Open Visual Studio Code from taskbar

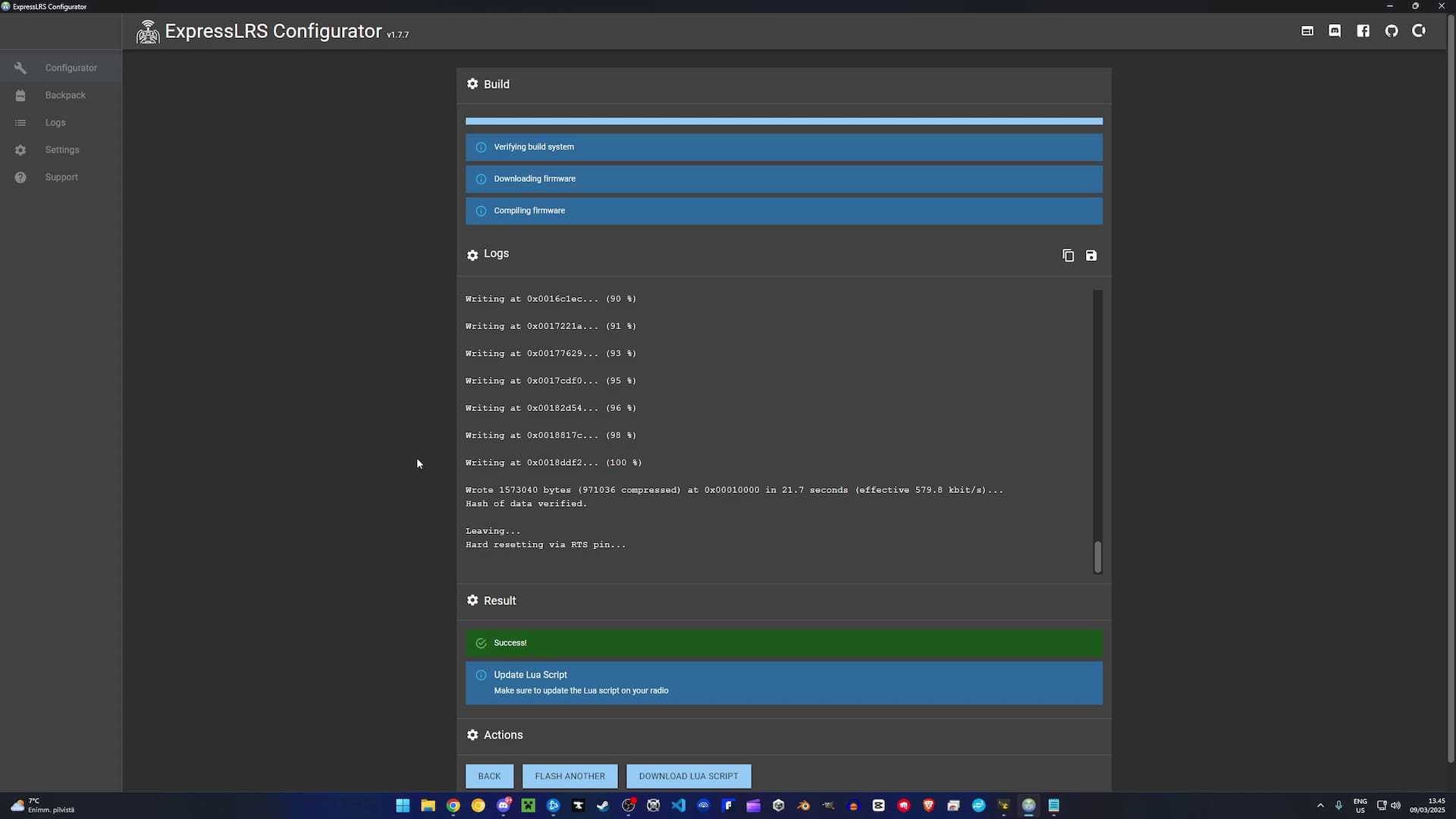(678, 805)
